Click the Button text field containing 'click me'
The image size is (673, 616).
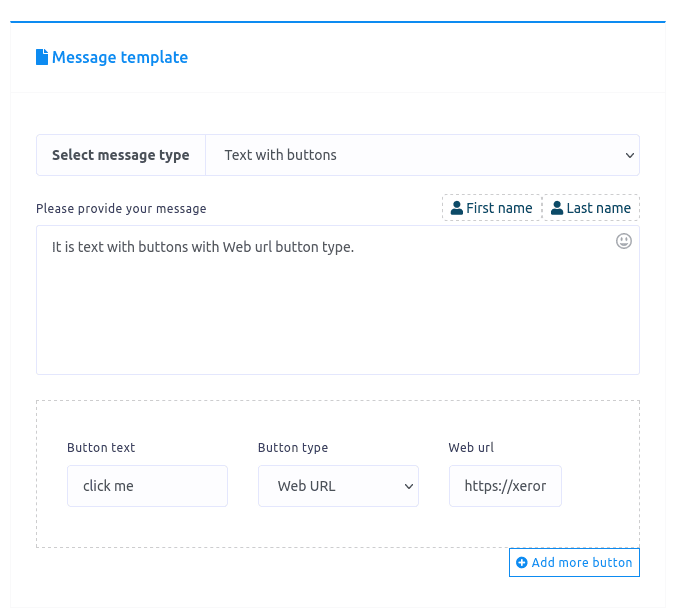pyautogui.click(x=147, y=486)
